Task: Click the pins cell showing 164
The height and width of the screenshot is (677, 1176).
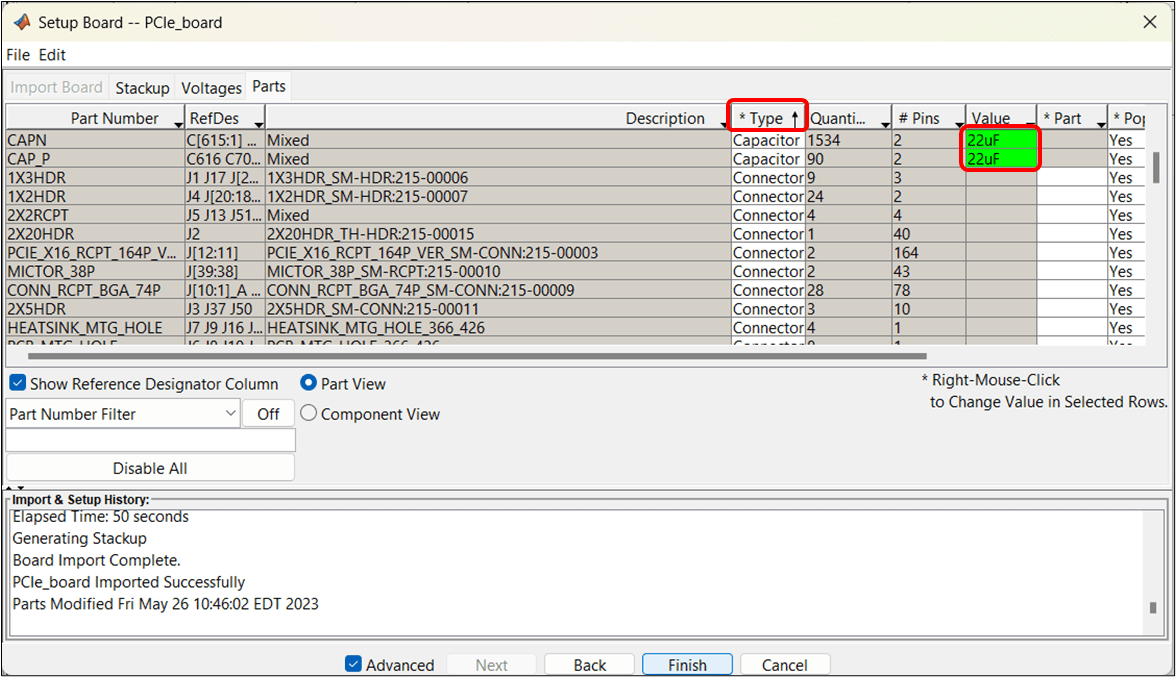Action: (x=928, y=253)
